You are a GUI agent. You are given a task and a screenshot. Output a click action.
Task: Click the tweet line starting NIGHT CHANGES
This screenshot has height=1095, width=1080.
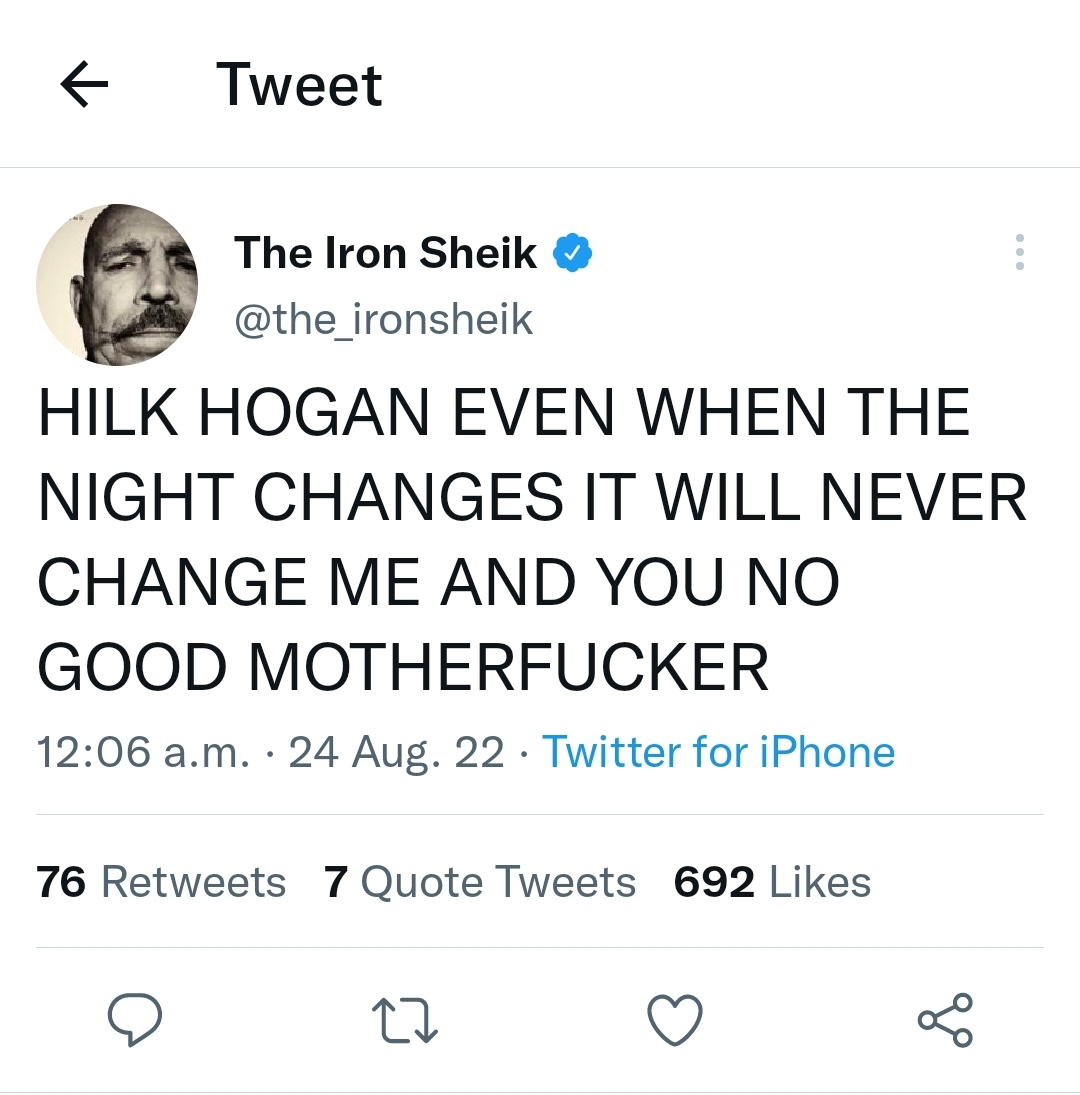pos(532,498)
